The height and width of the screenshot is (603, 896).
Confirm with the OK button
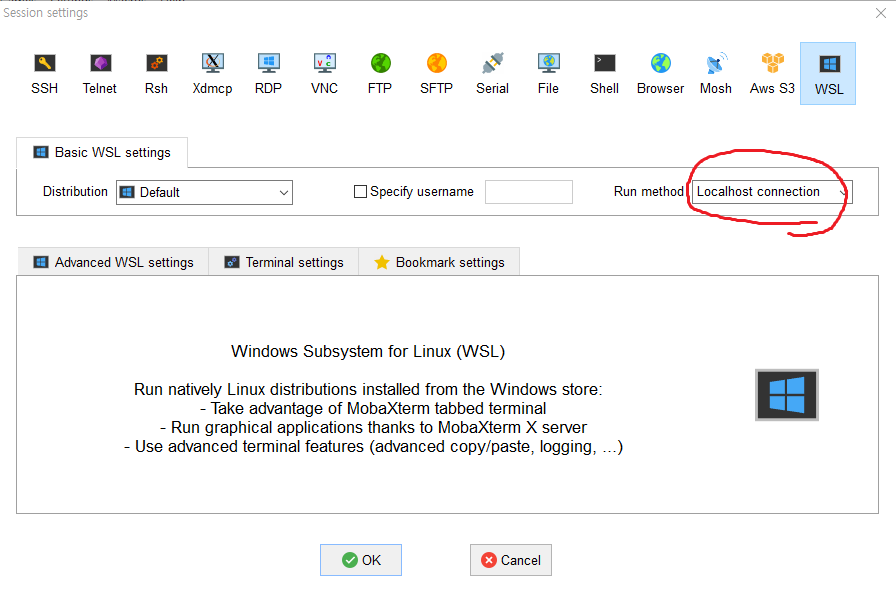[x=361, y=560]
